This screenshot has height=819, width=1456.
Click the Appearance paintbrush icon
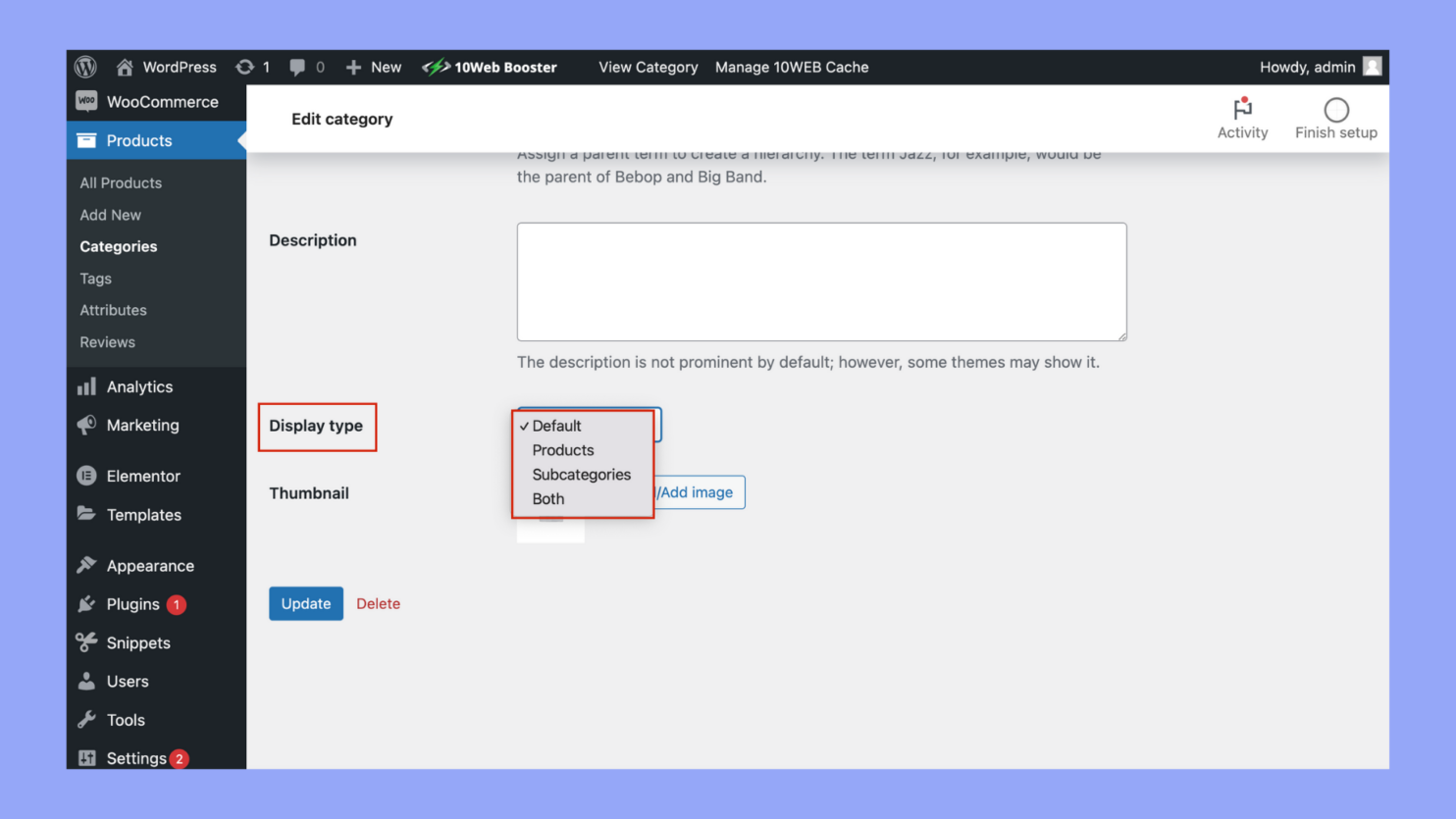88,565
